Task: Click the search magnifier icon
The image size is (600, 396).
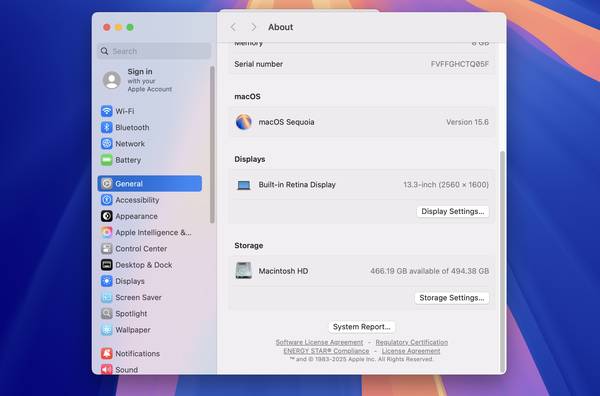Action: [x=104, y=51]
